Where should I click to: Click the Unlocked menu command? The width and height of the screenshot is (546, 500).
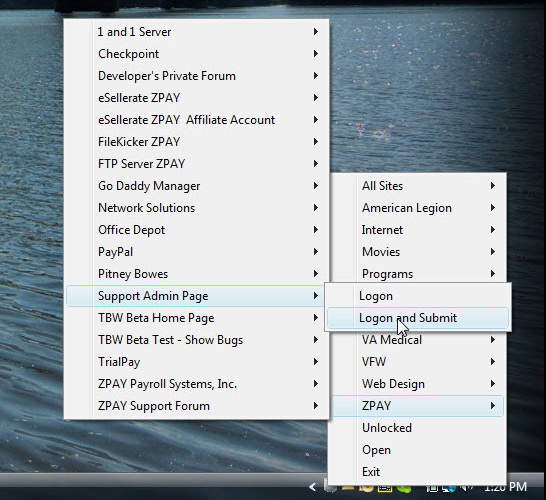417,428
